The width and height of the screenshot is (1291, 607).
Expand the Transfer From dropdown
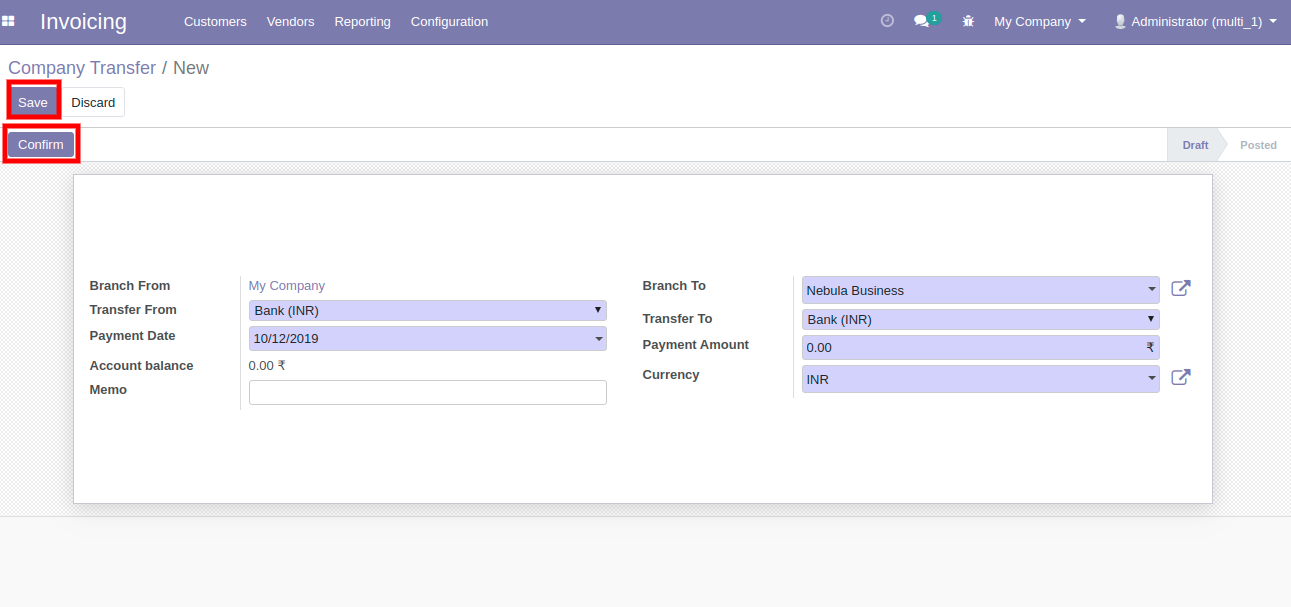[x=427, y=311]
